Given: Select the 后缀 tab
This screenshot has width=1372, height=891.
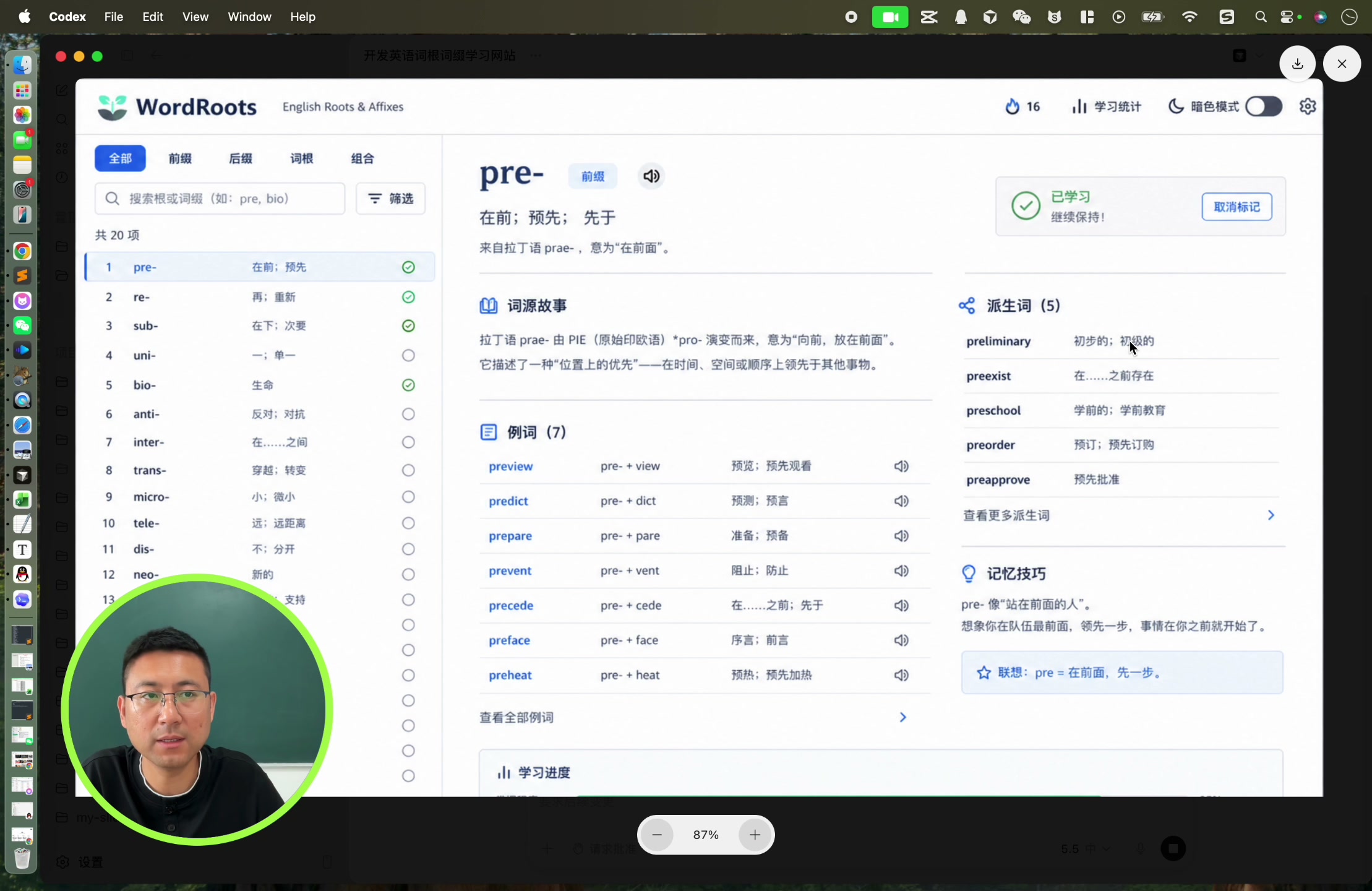Looking at the screenshot, I should pyautogui.click(x=241, y=158).
